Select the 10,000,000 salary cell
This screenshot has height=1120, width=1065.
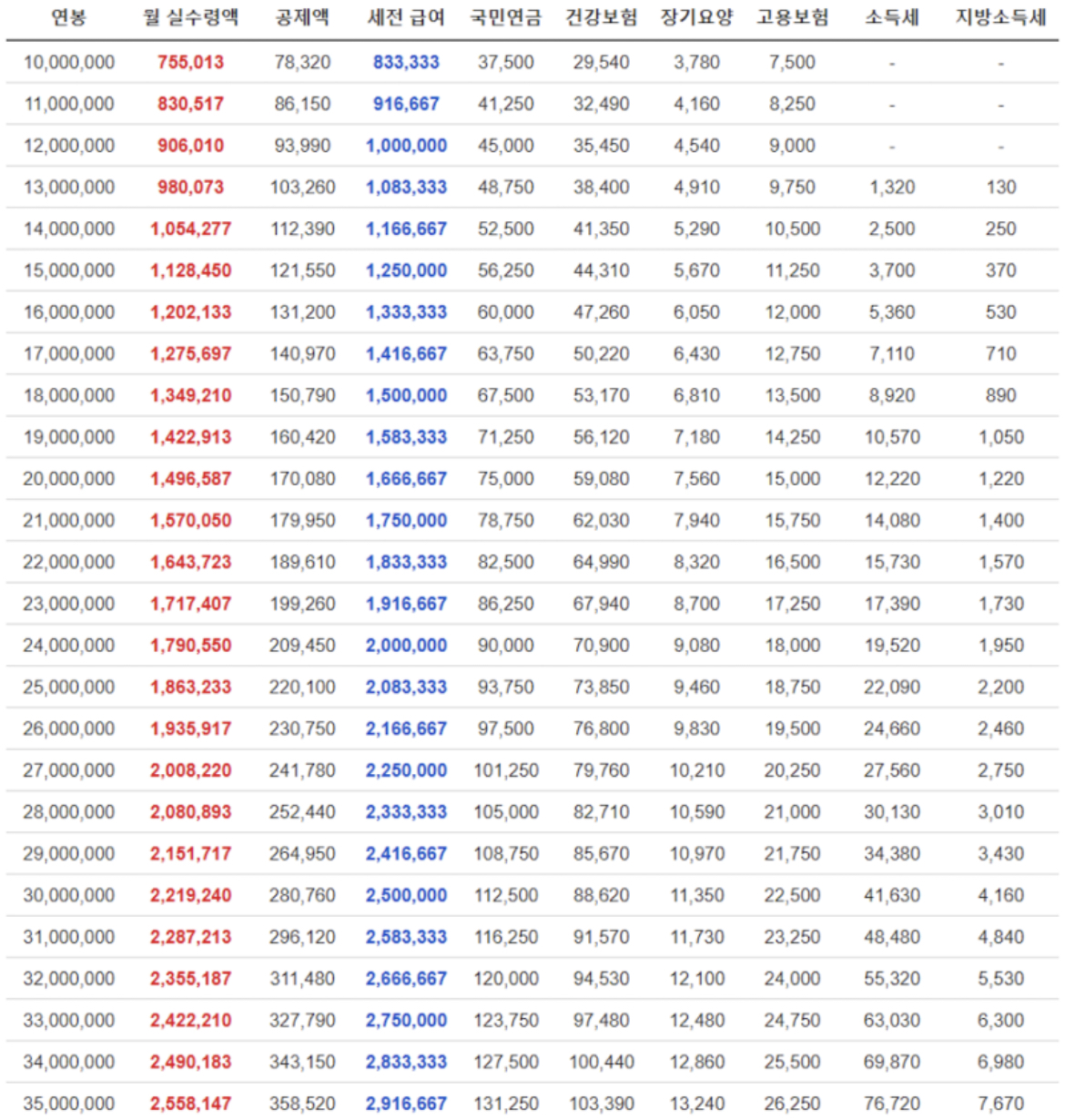[69, 62]
